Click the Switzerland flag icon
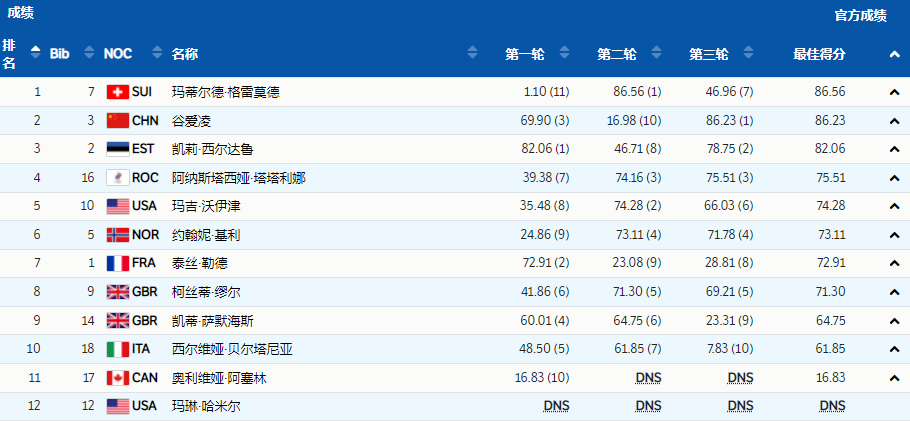 (x=118, y=92)
